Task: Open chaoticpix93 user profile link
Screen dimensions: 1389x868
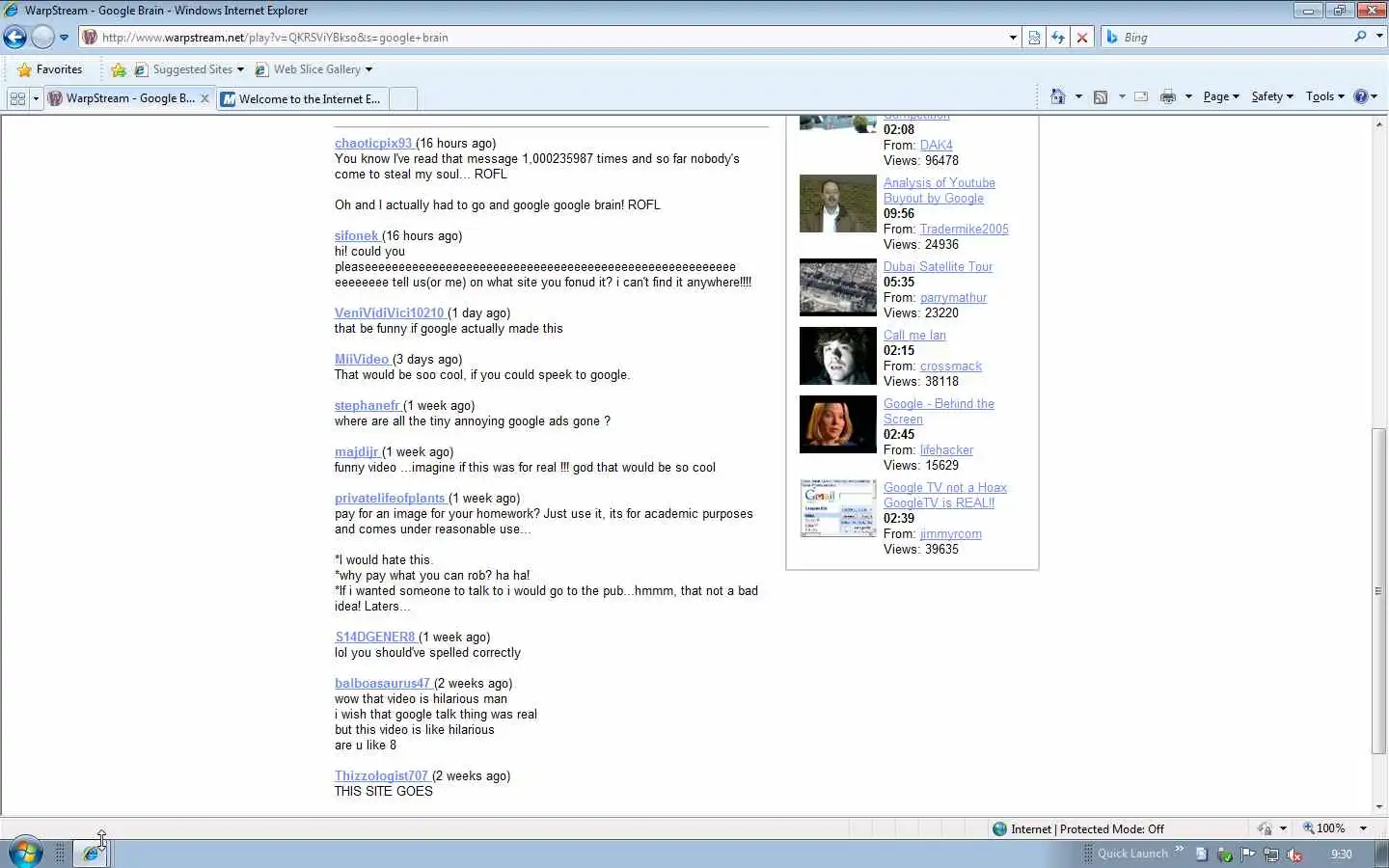Action: (373, 143)
